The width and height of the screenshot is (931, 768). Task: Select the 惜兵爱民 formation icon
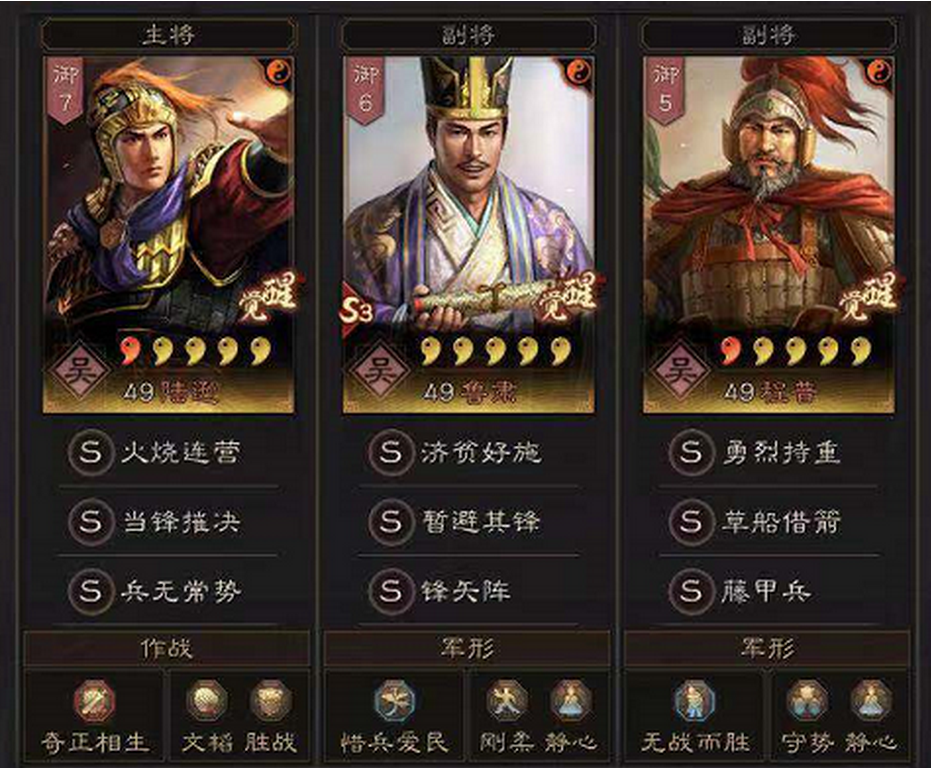pyautogui.click(x=395, y=701)
